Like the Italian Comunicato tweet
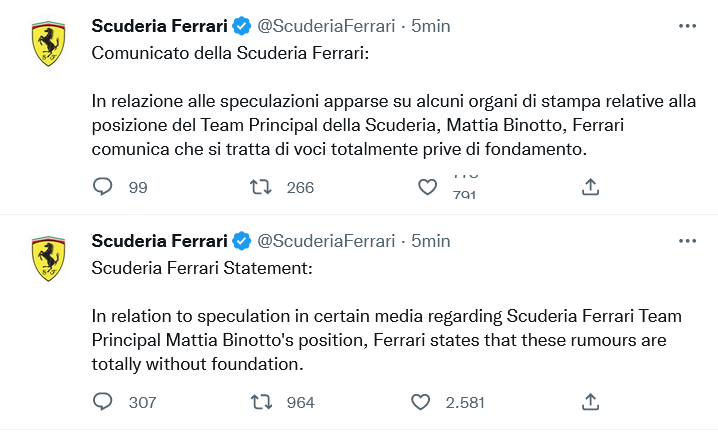This screenshot has width=718, height=432. 428,187
